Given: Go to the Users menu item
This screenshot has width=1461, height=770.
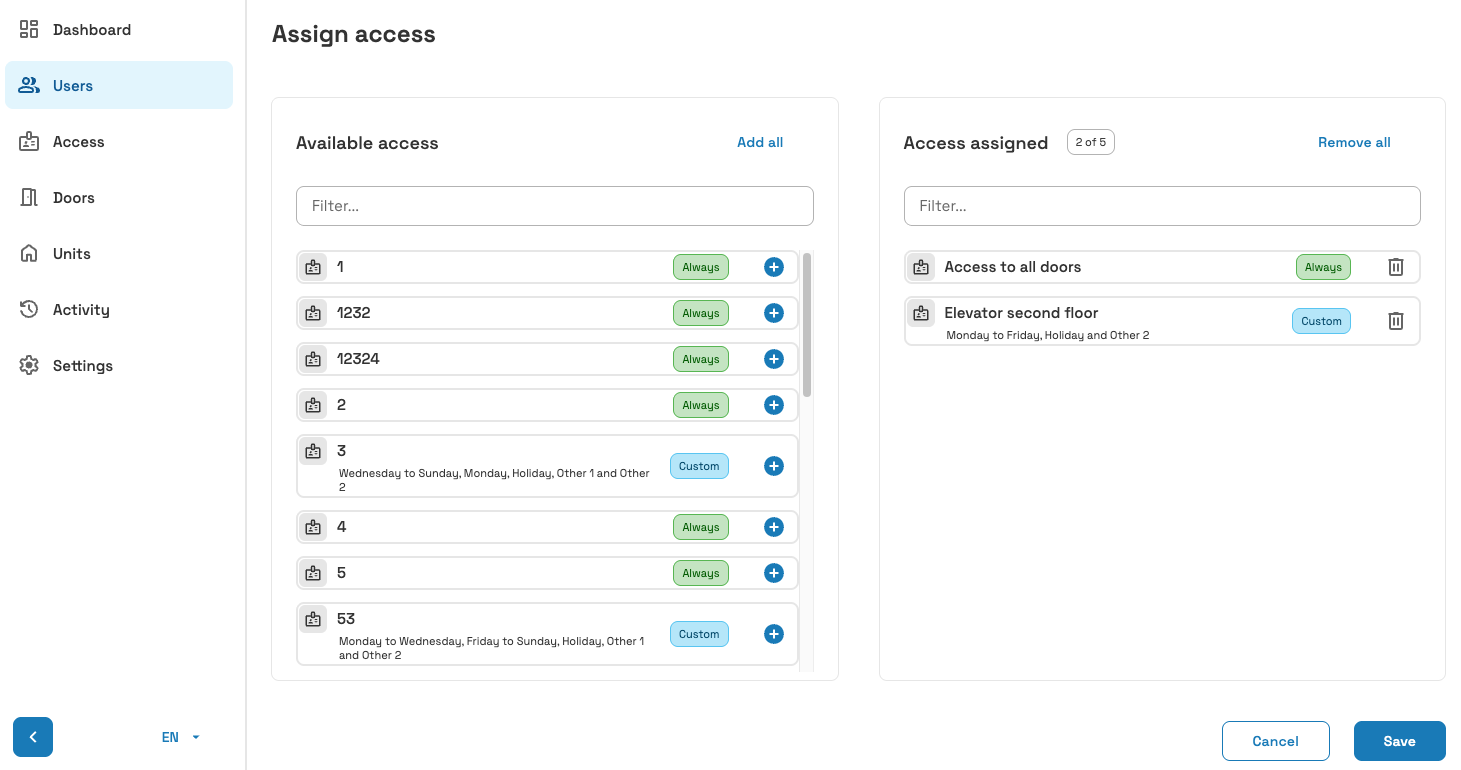Looking at the screenshot, I should click(119, 86).
